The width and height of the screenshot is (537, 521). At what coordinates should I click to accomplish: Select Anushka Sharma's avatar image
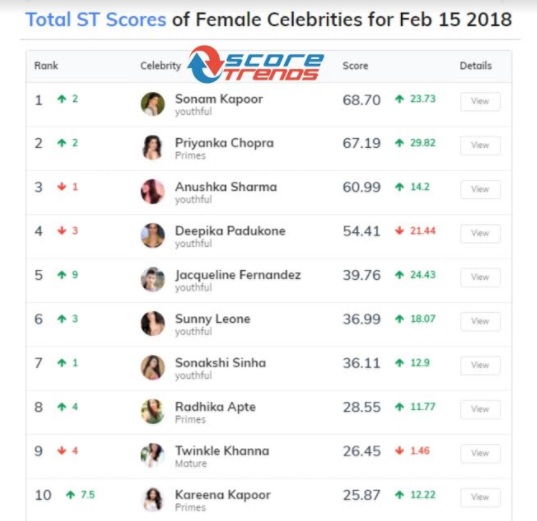tap(153, 191)
